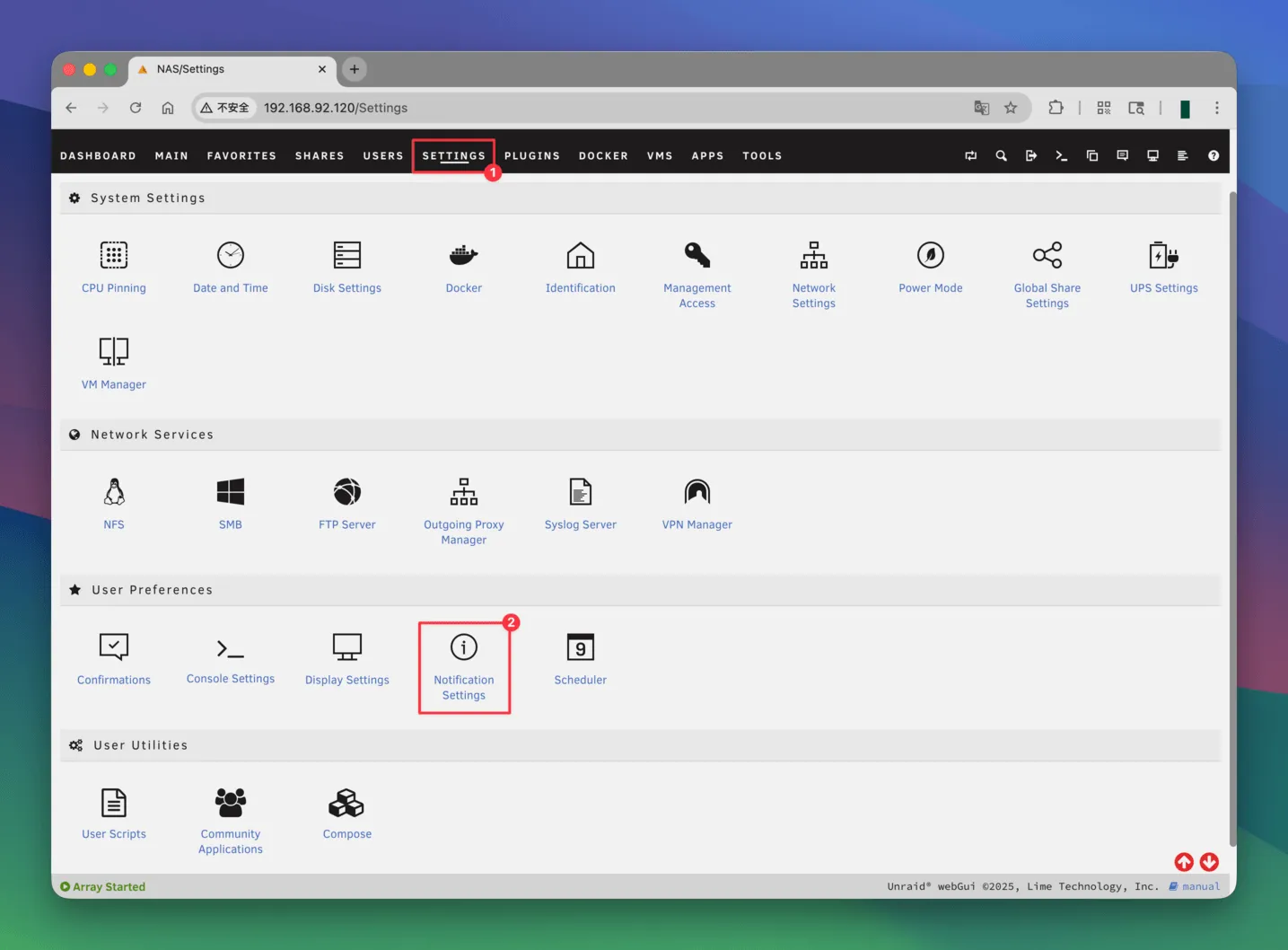Image resolution: width=1288 pixels, height=950 pixels.
Task: Open Outgoing Proxy Manager
Action: pyautogui.click(x=464, y=511)
